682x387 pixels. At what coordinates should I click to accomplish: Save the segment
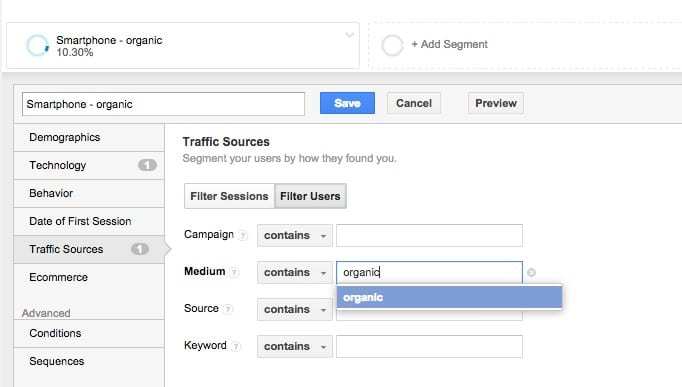[347, 103]
